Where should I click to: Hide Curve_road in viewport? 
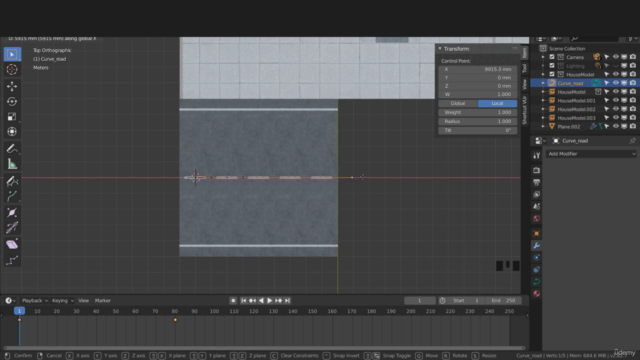click(616, 83)
